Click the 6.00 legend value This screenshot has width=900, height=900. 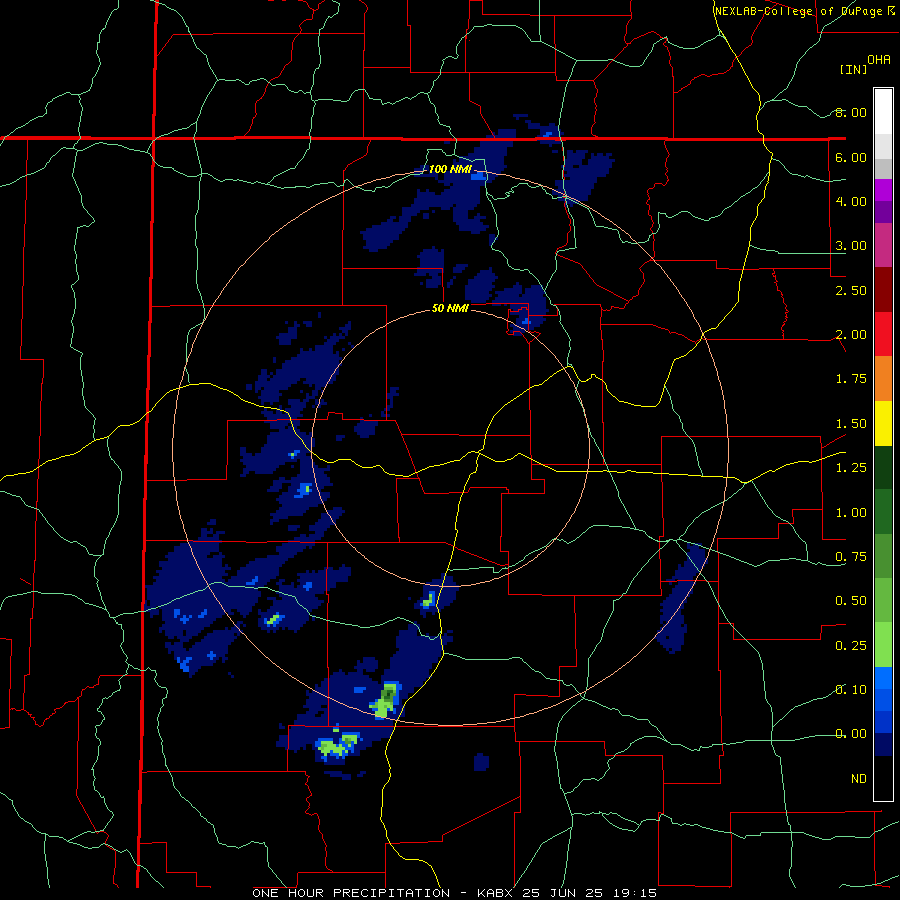tap(851, 157)
